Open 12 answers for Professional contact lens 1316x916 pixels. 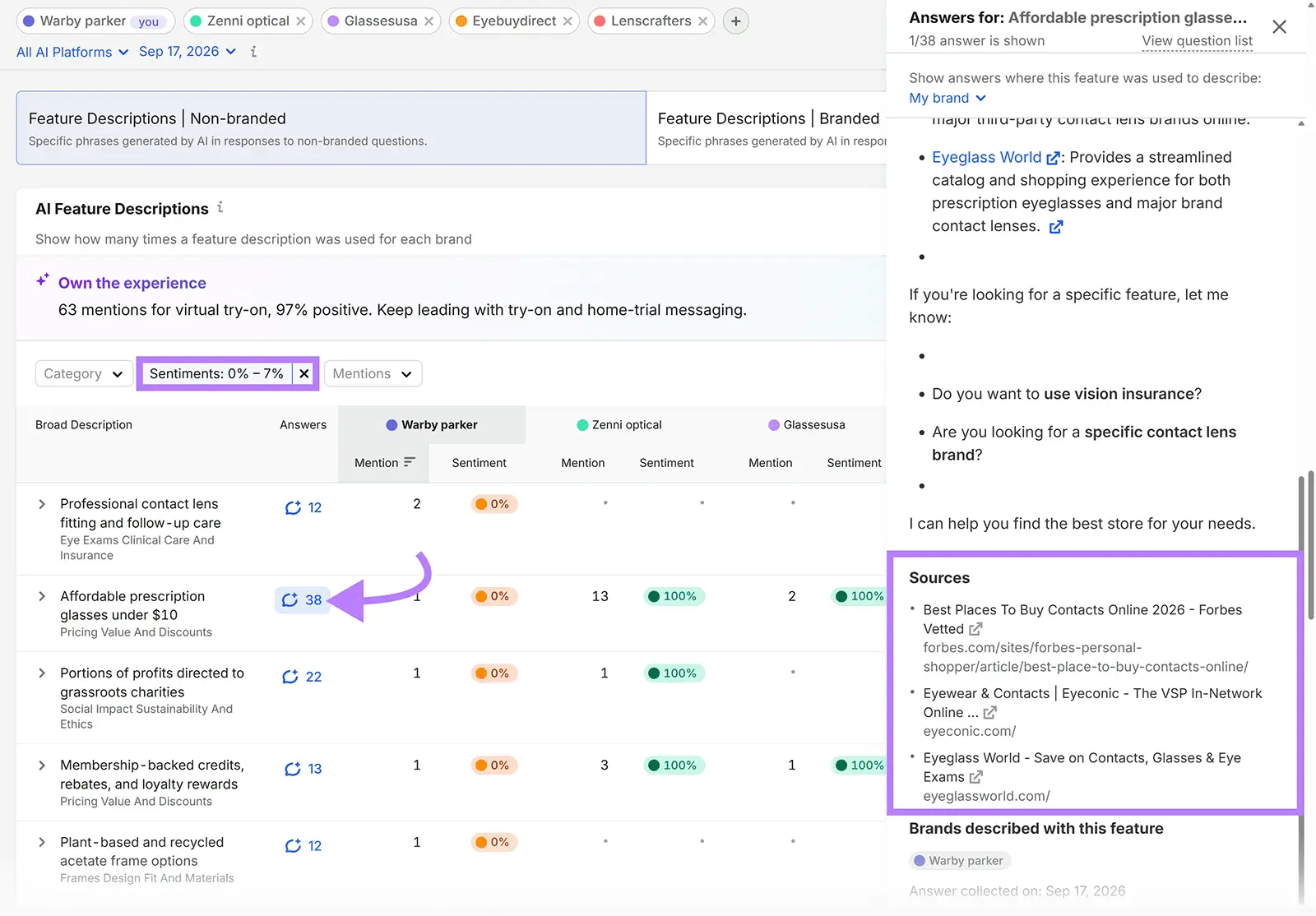click(x=304, y=508)
